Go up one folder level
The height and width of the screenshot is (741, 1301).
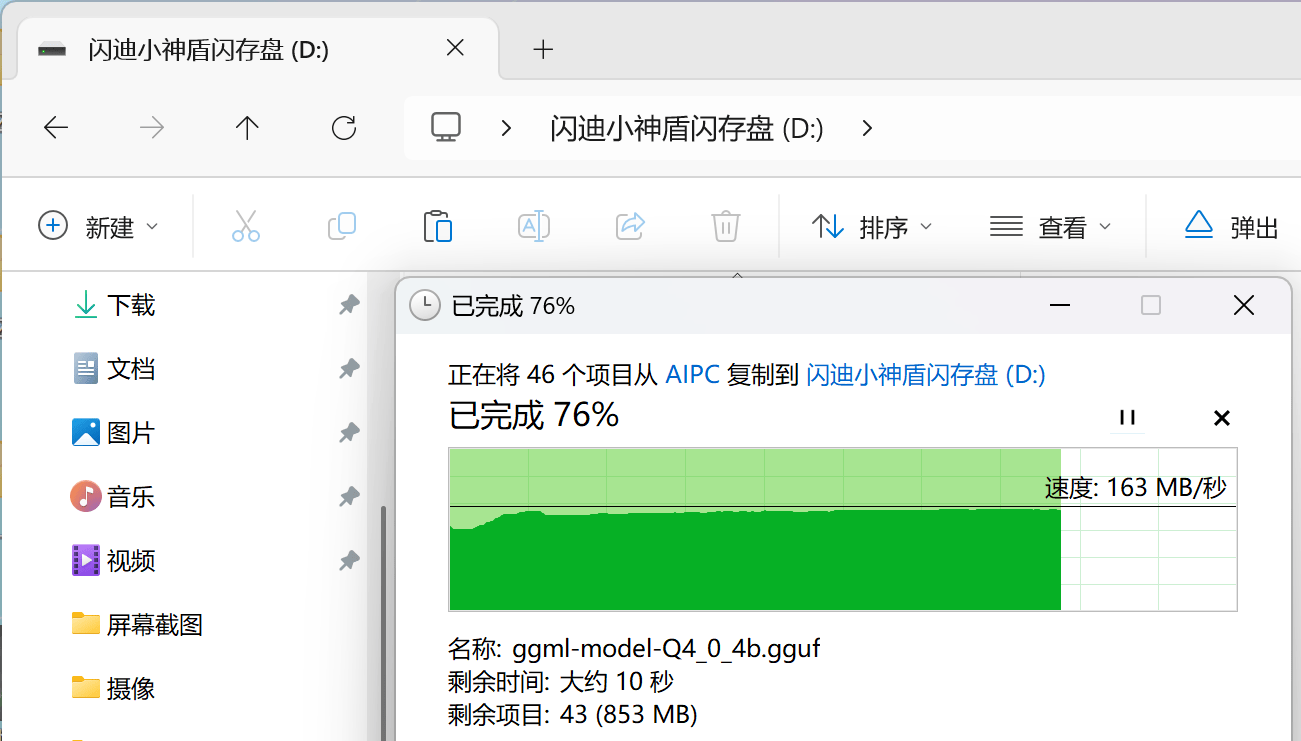click(247, 128)
